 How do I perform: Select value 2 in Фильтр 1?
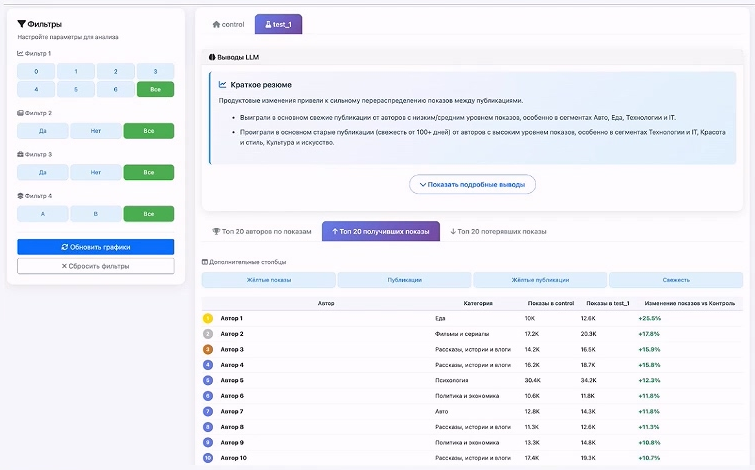click(x=116, y=71)
